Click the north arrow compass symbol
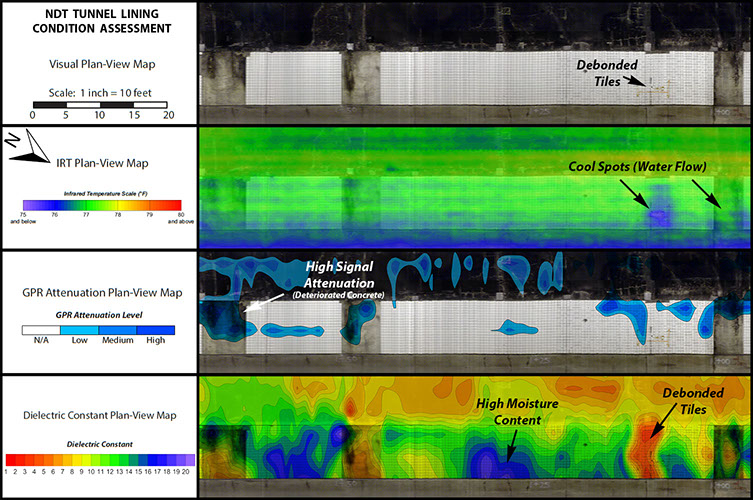Screen dimensions: 753x500 pyautogui.click(x=31, y=148)
